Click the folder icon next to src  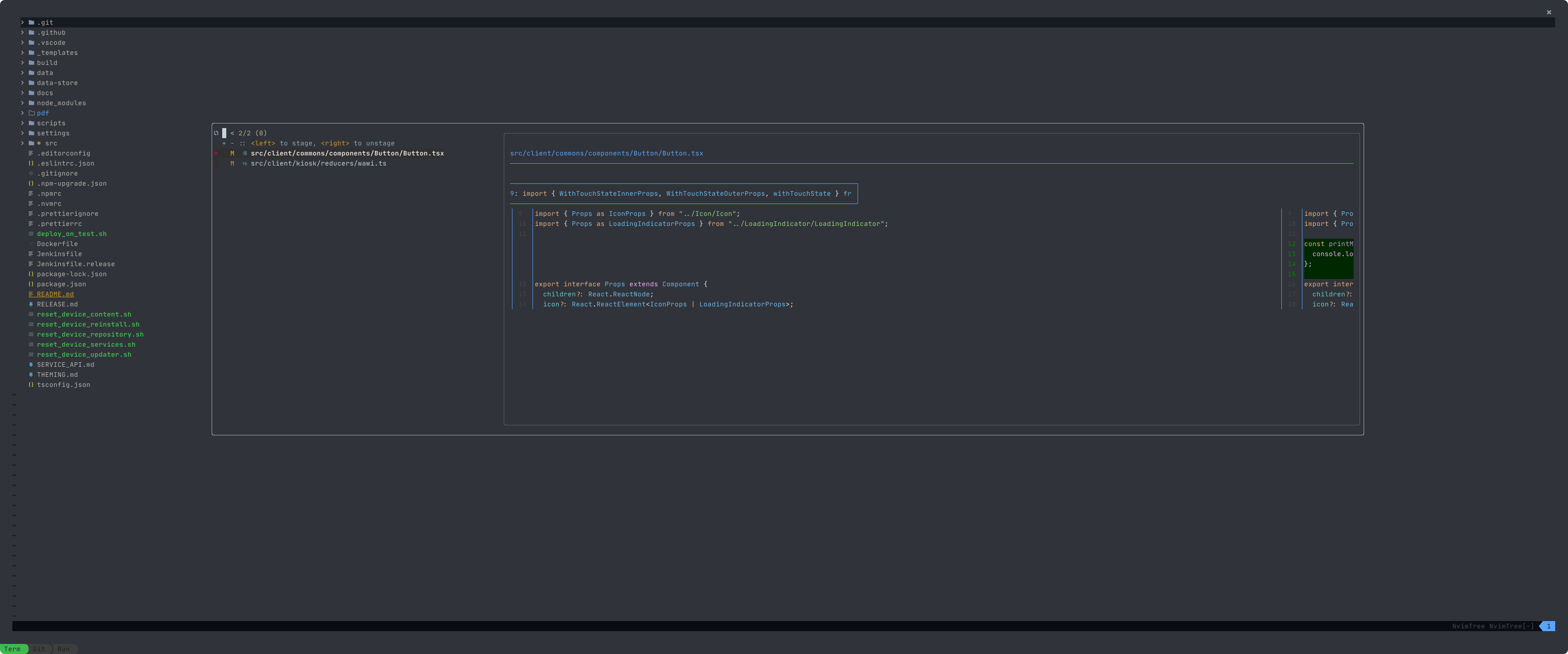31,143
